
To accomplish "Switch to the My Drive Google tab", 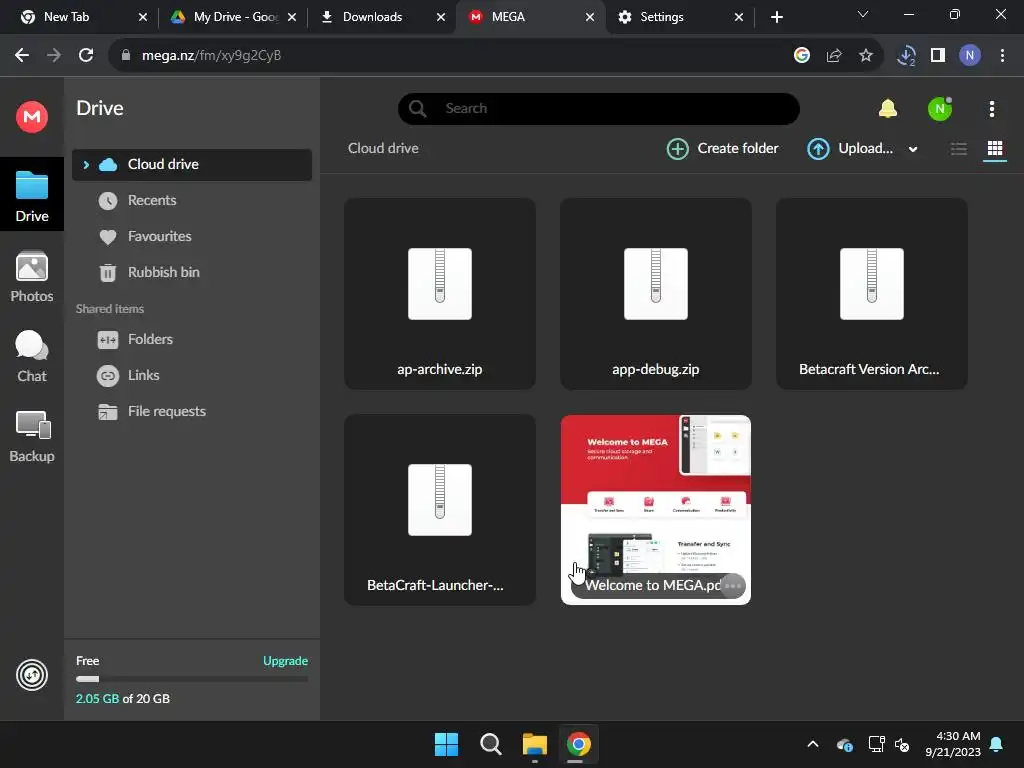I will 232,17.
